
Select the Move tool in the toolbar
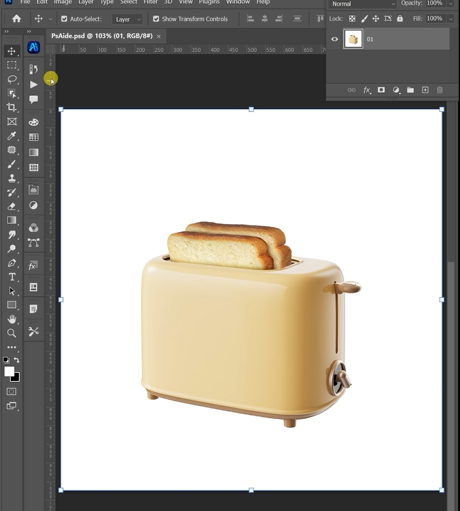pyautogui.click(x=12, y=51)
